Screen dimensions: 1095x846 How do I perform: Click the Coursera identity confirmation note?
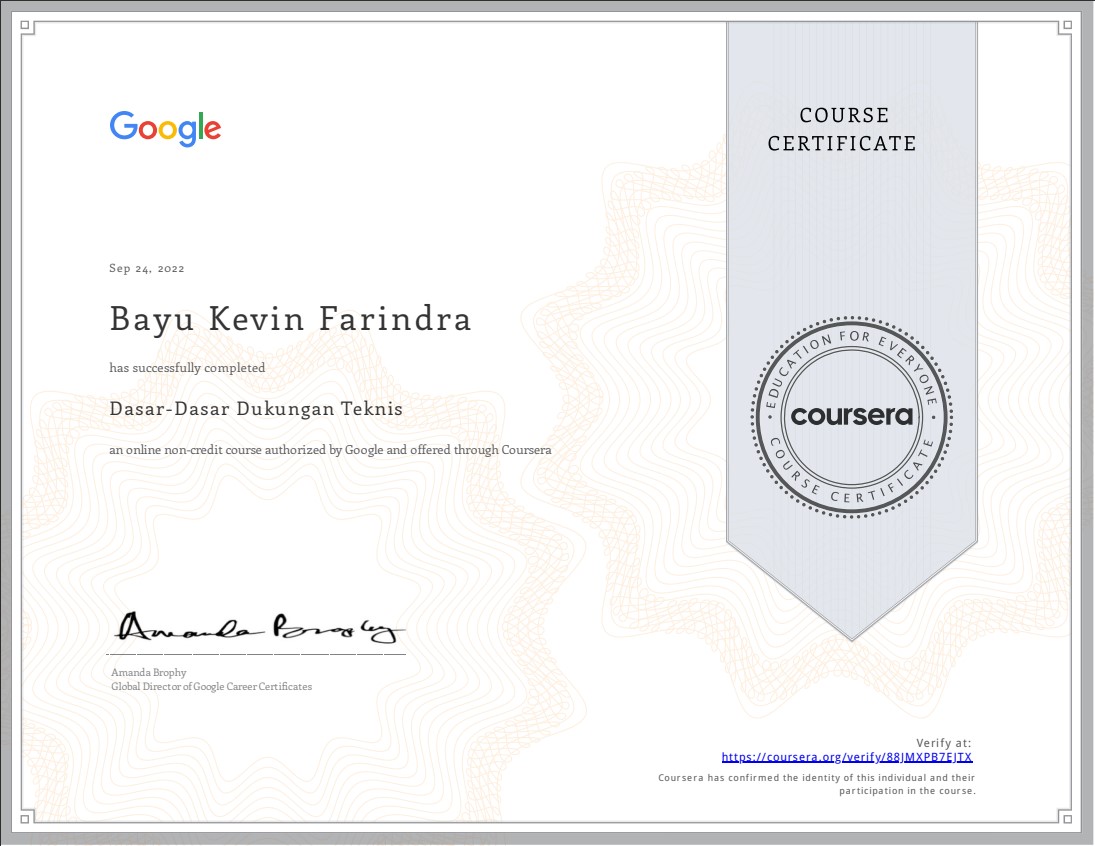click(x=816, y=784)
